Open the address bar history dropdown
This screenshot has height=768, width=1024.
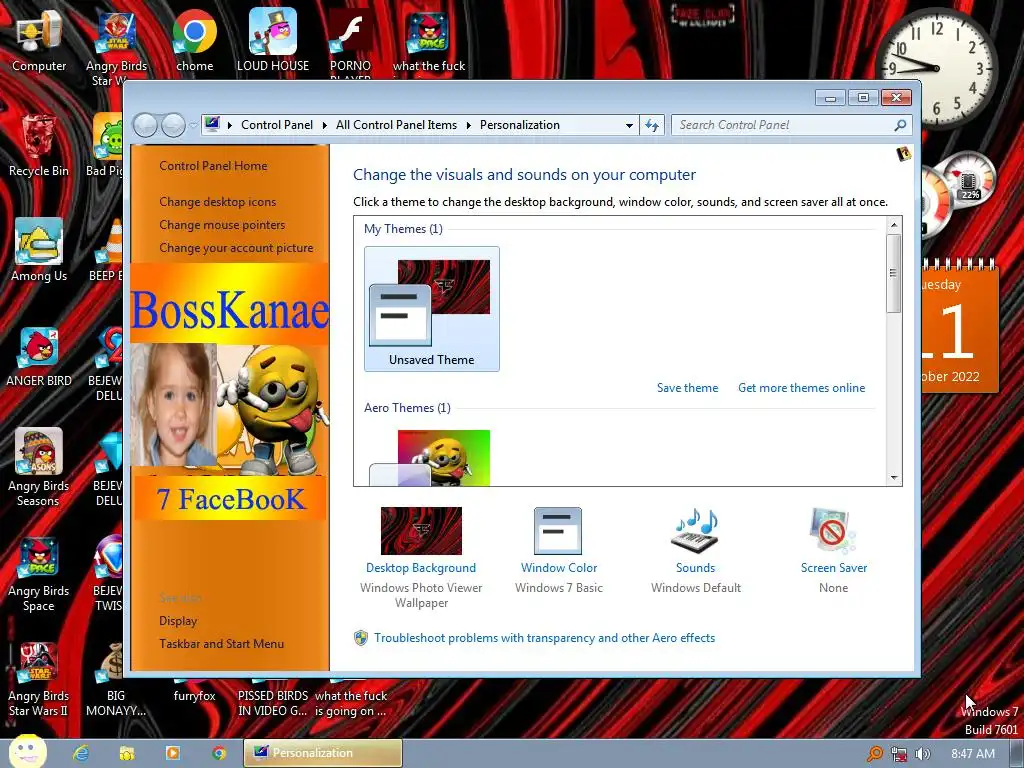click(x=629, y=125)
